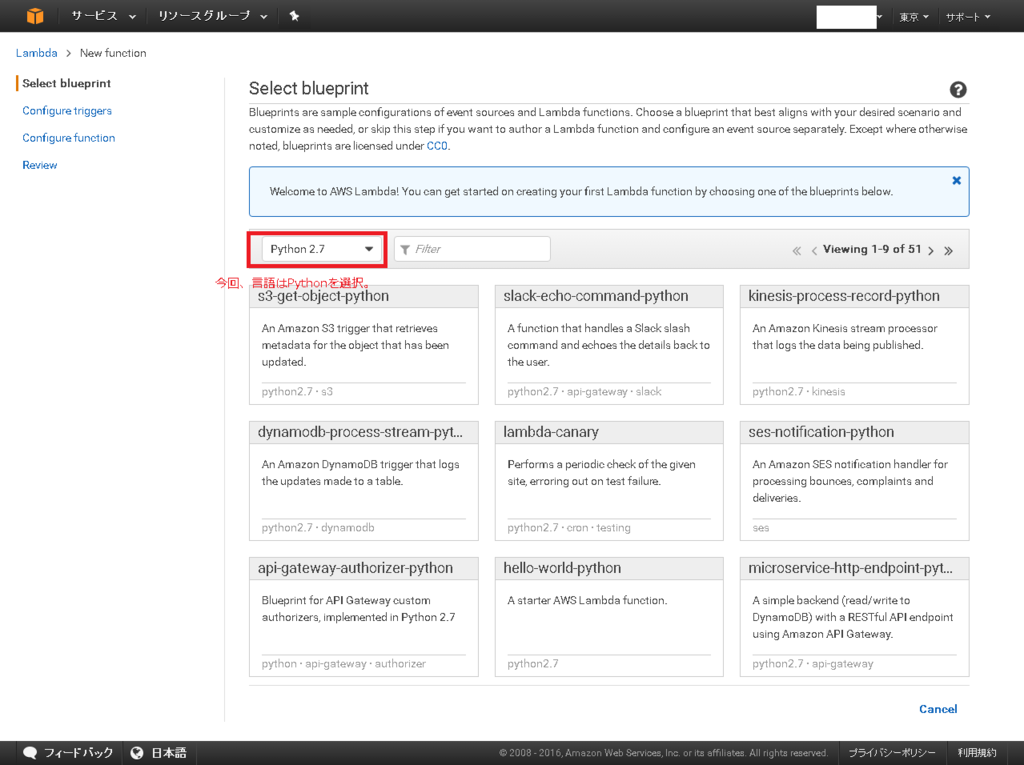
Task: Open プライバシーポリシー link in footer
Action: click(891, 753)
